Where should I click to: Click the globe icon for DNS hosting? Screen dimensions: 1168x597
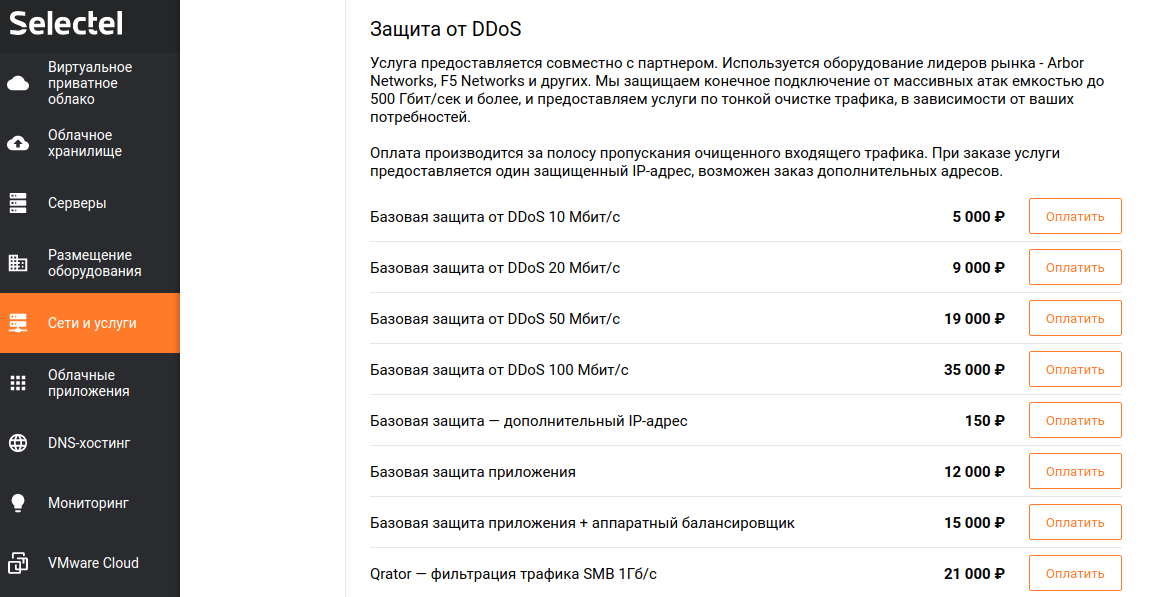[x=18, y=443]
